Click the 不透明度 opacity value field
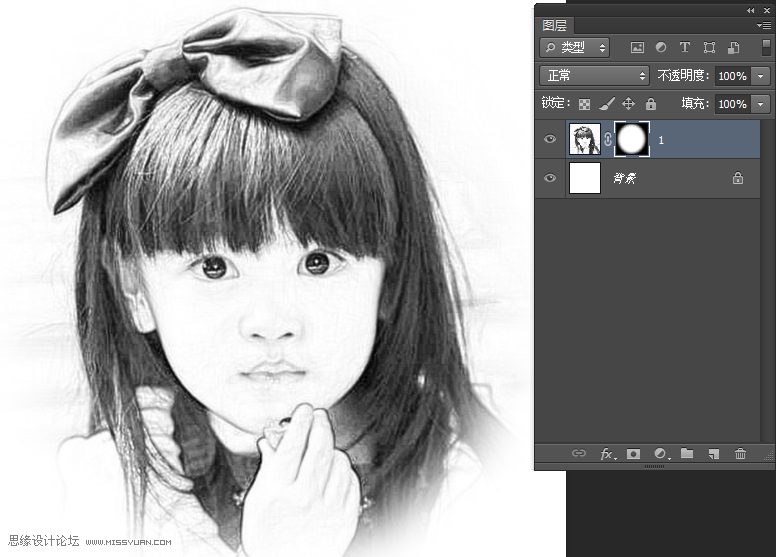Screen dimensions: 776x557 [732, 76]
